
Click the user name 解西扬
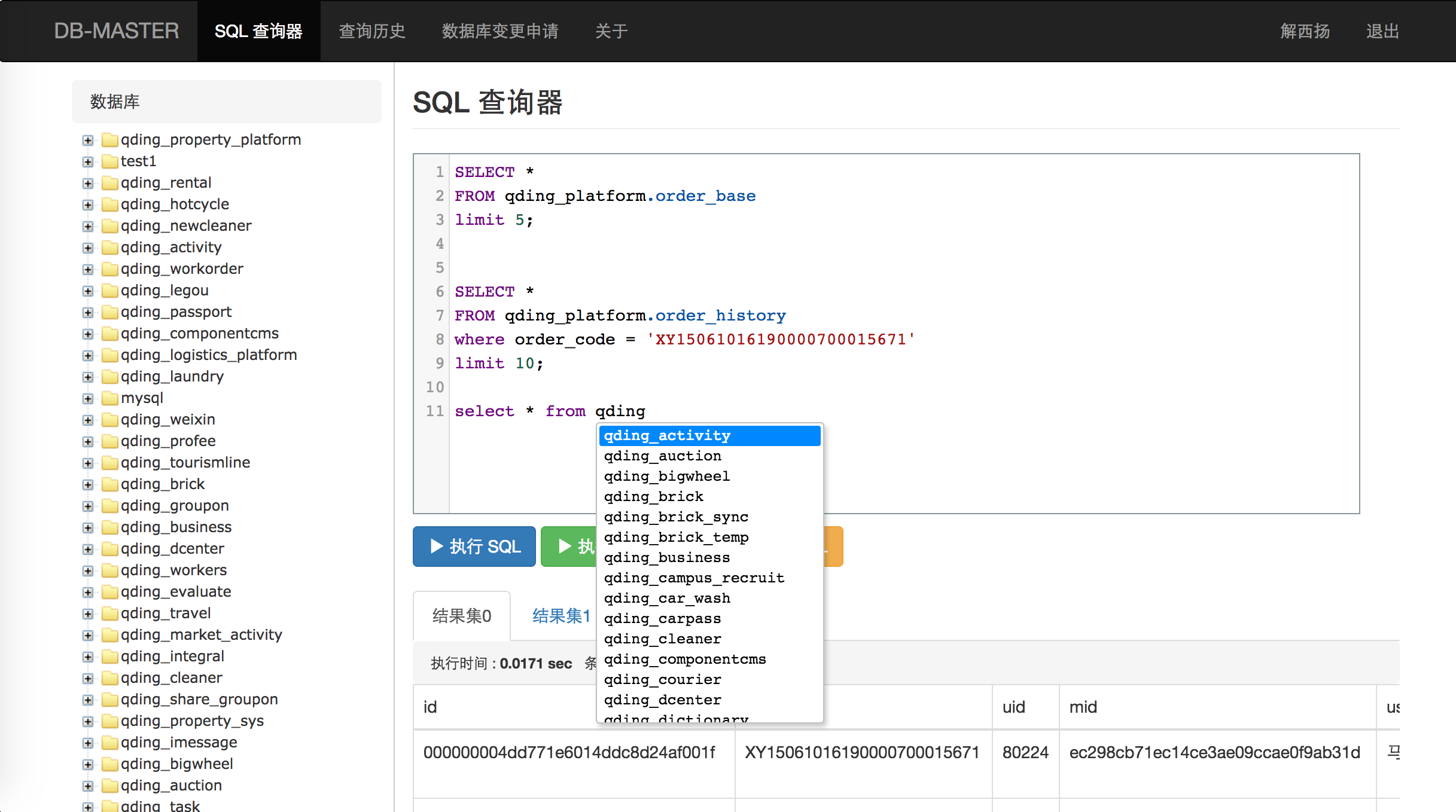click(x=1305, y=31)
